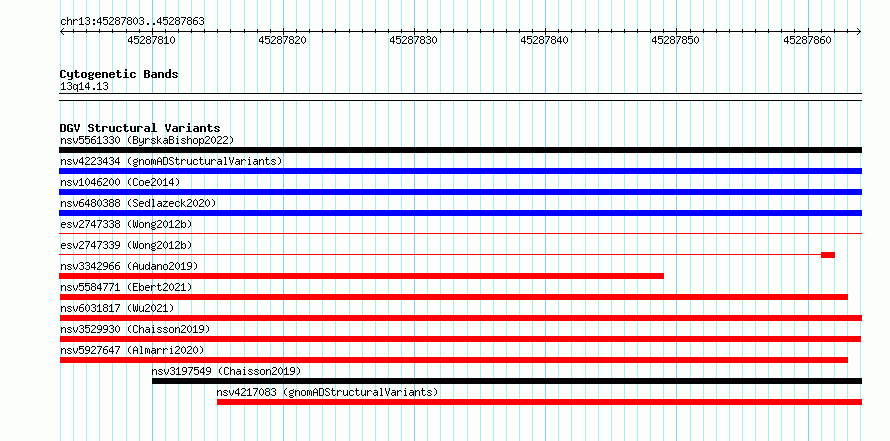Click the black nsv5561330 variant bar
This screenshot has height=441, width=890.
point(460,150)
